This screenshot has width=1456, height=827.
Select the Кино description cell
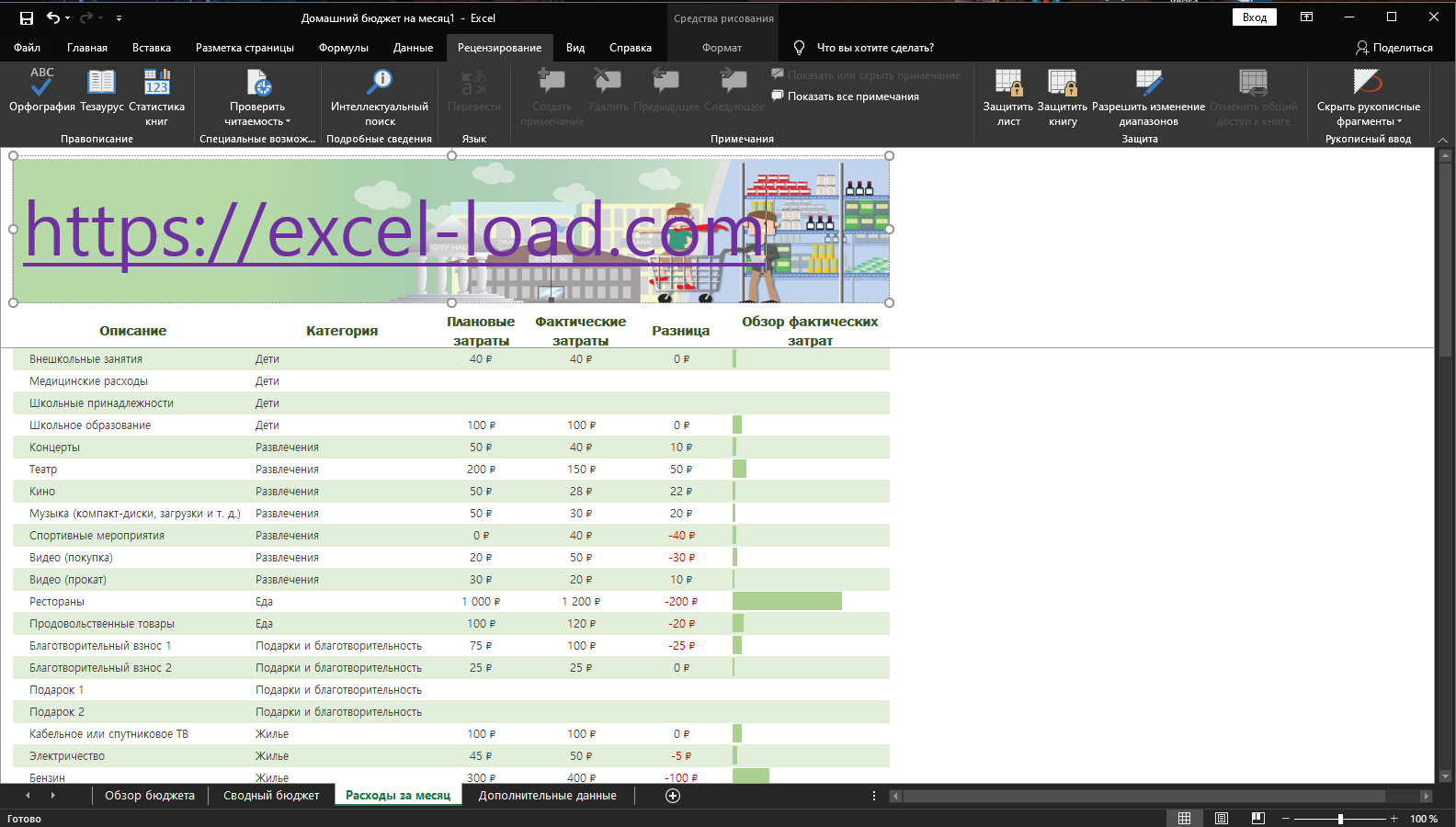tap(131, 492)
